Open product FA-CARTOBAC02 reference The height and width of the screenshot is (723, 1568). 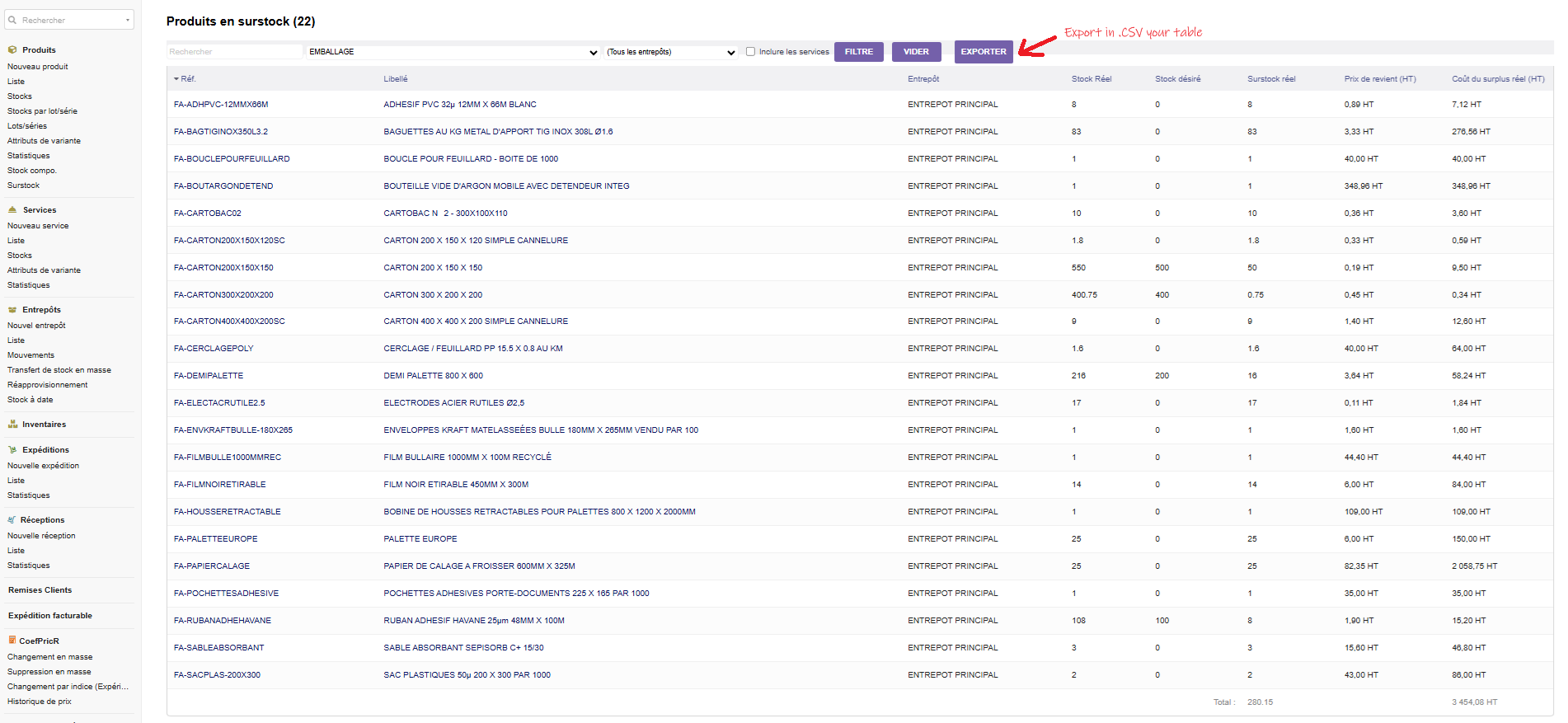point(208,214)
